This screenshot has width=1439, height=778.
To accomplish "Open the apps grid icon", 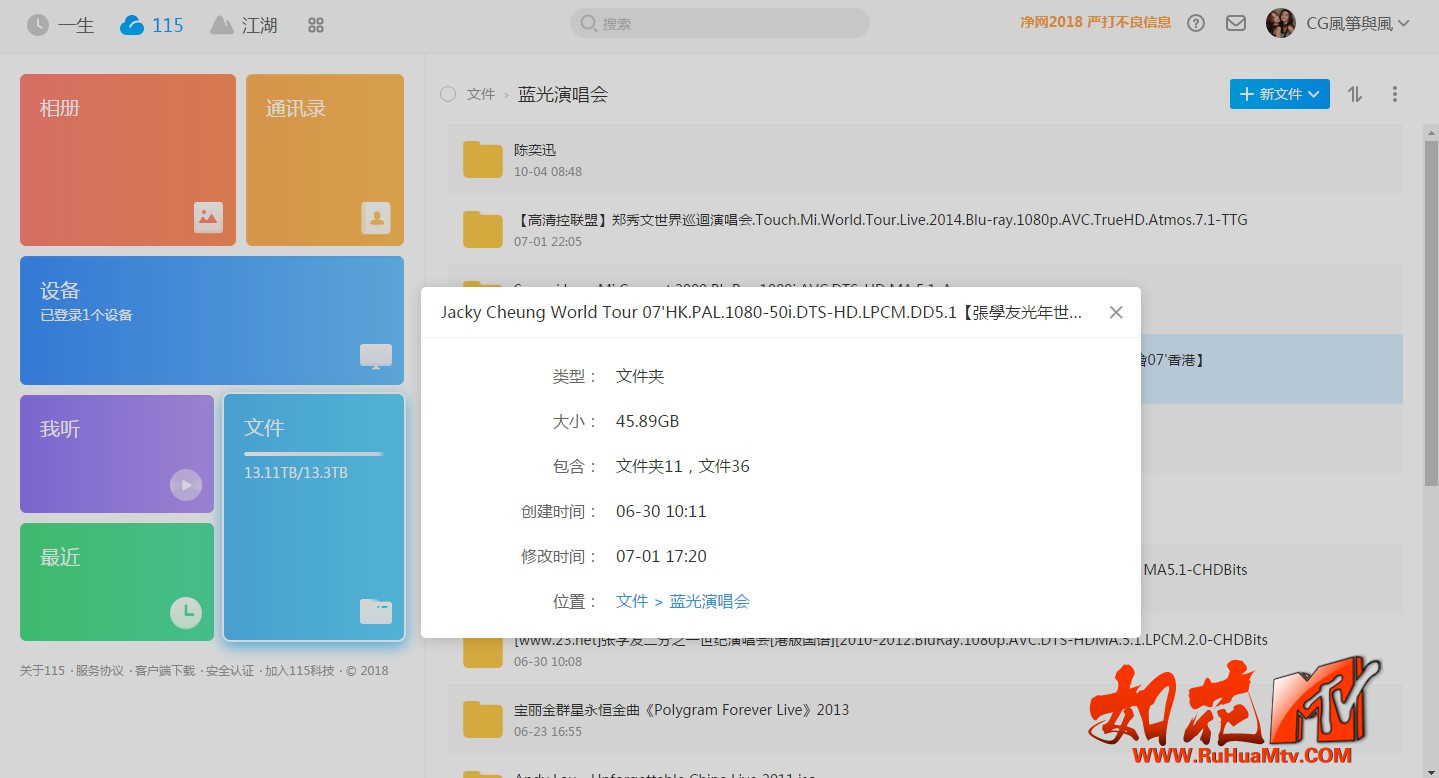I will pyautogui.click(x=316, y=25).
